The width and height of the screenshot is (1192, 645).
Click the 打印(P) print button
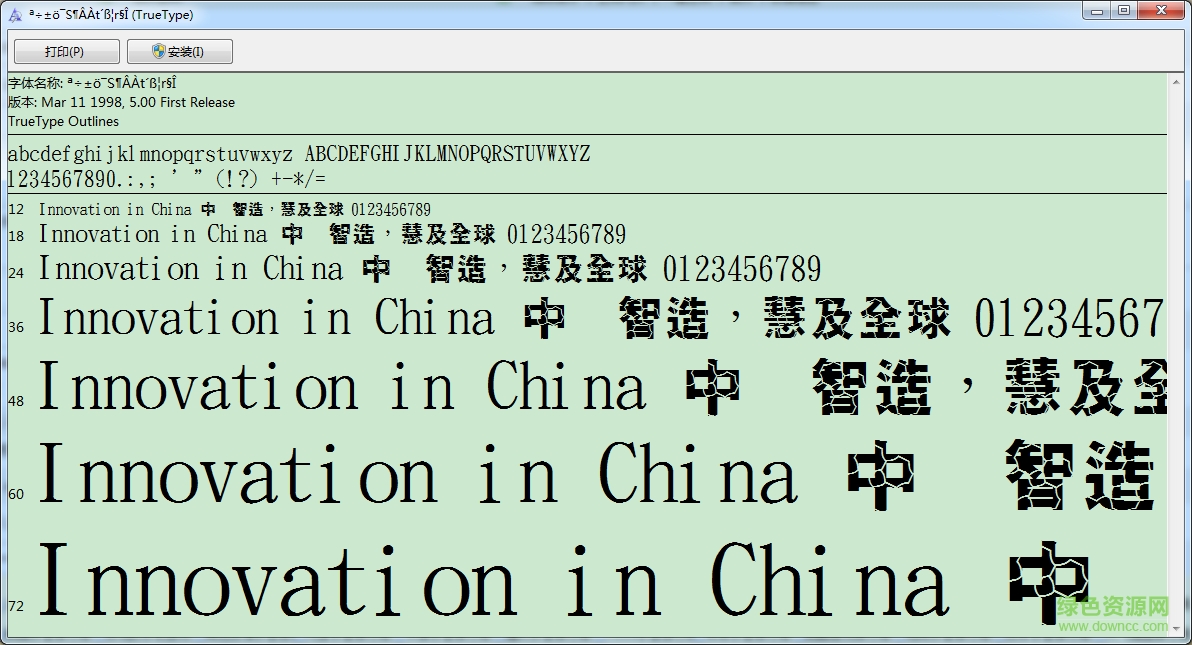(x=65, y=50)
